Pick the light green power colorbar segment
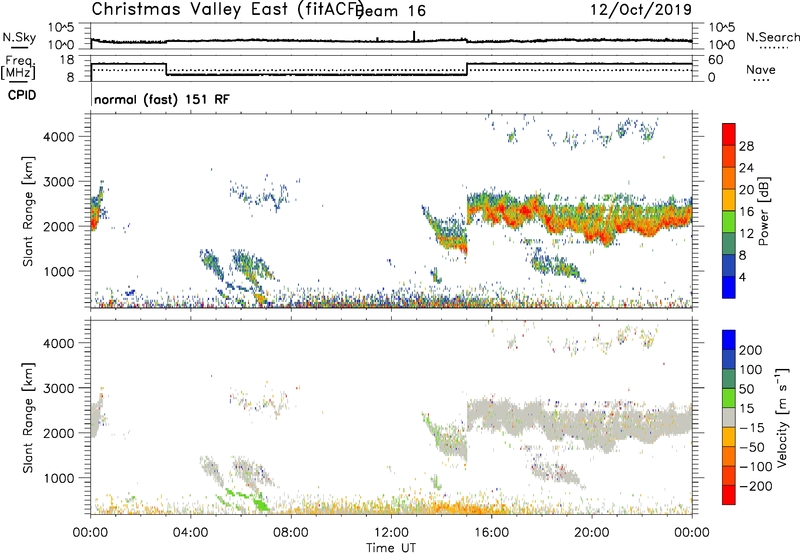 729,222
